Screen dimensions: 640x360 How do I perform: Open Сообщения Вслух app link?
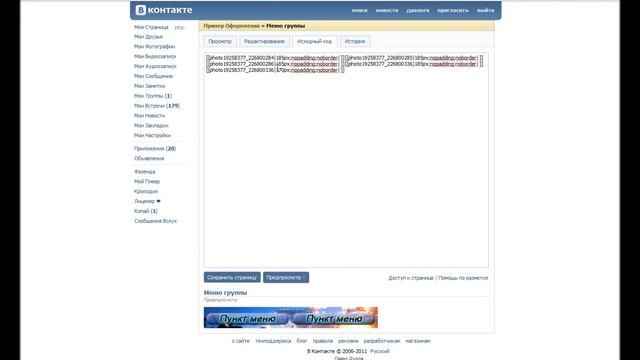coord(156,221)
